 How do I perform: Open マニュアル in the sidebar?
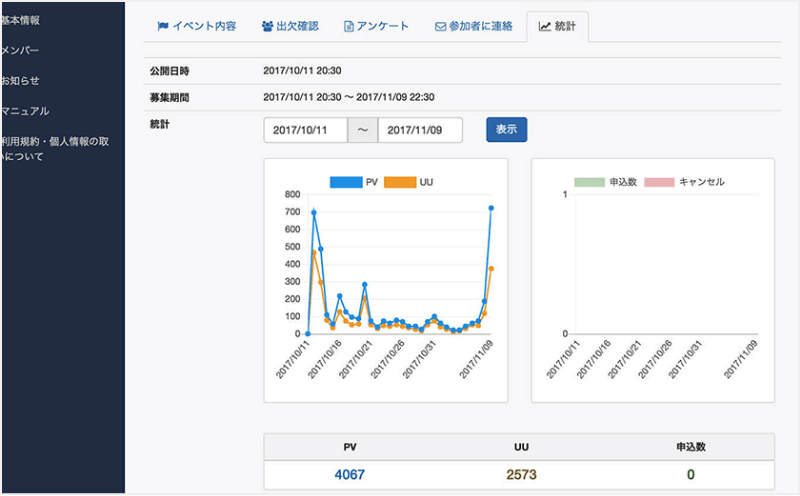(26, 111)
